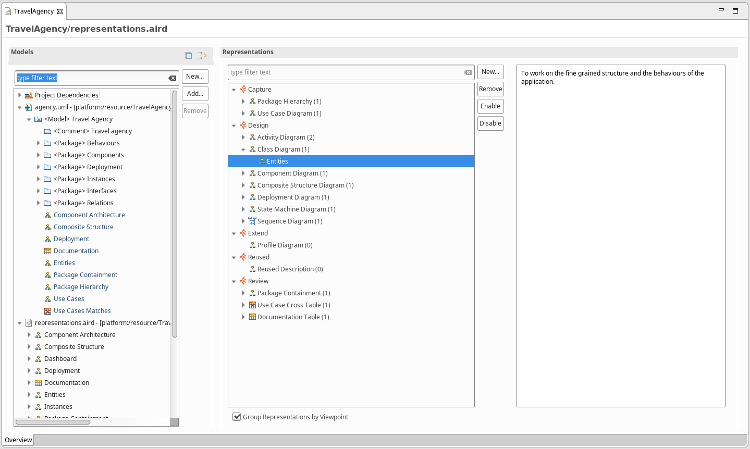This screenshot has width=750, height=449.
Task: Click the Enable viewpoint button
Action: click(490, 106)
